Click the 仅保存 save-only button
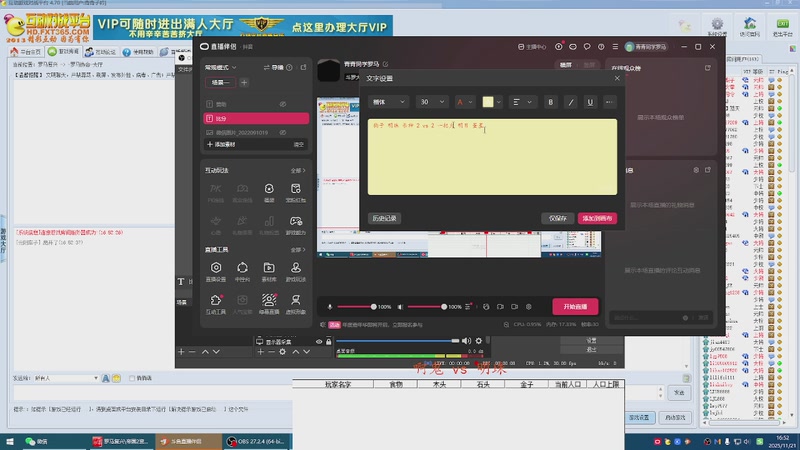Screen dimensions: 800x450 [557, 218]
